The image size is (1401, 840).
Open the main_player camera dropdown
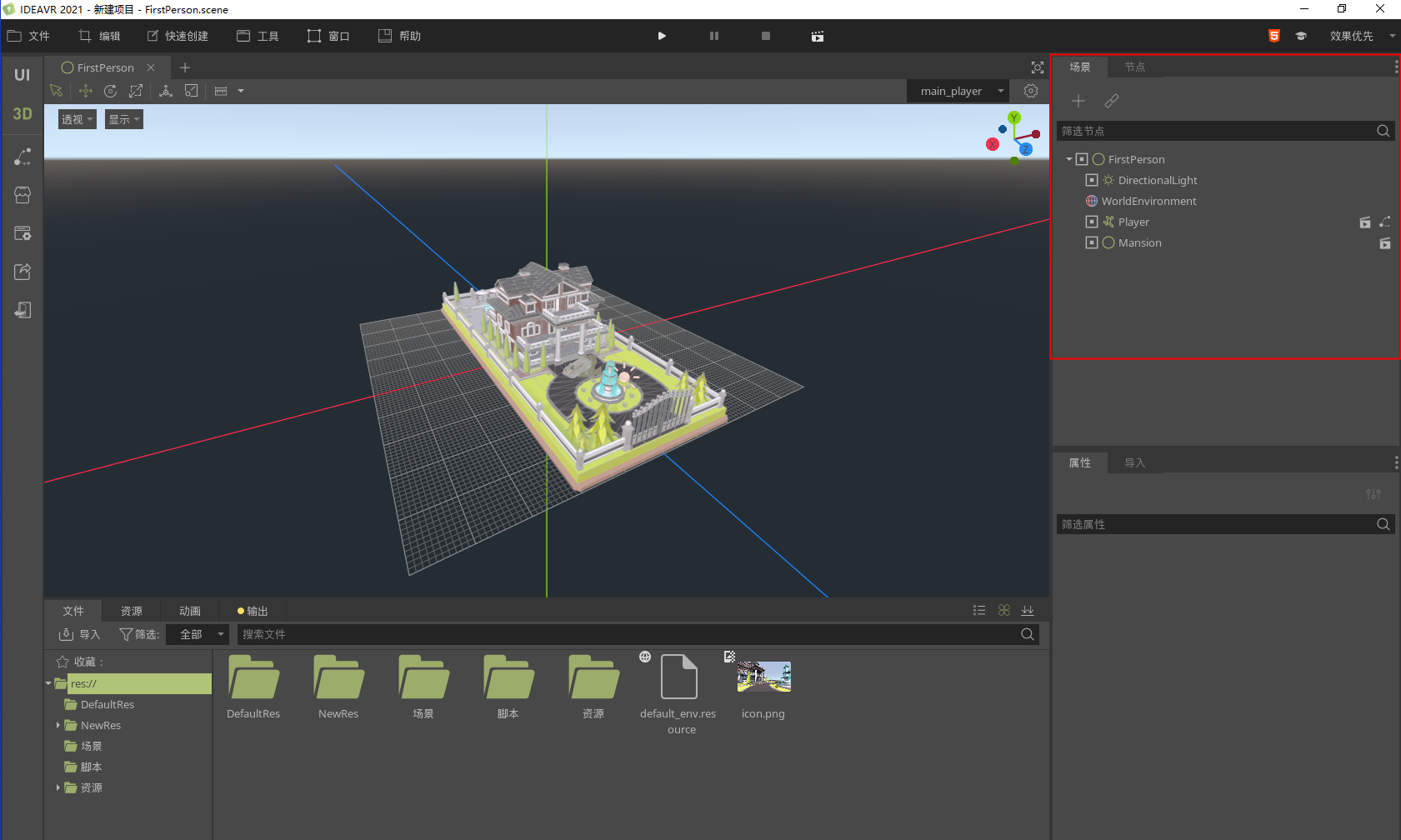[958, 91]
